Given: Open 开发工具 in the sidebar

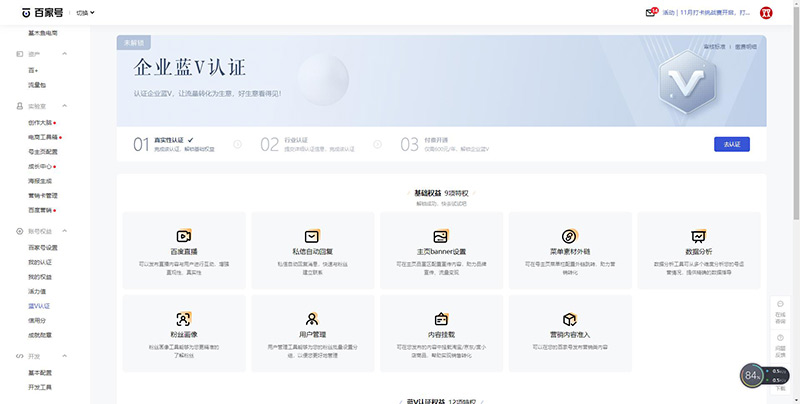Looking at the screenshot, I should pos(40,387).
